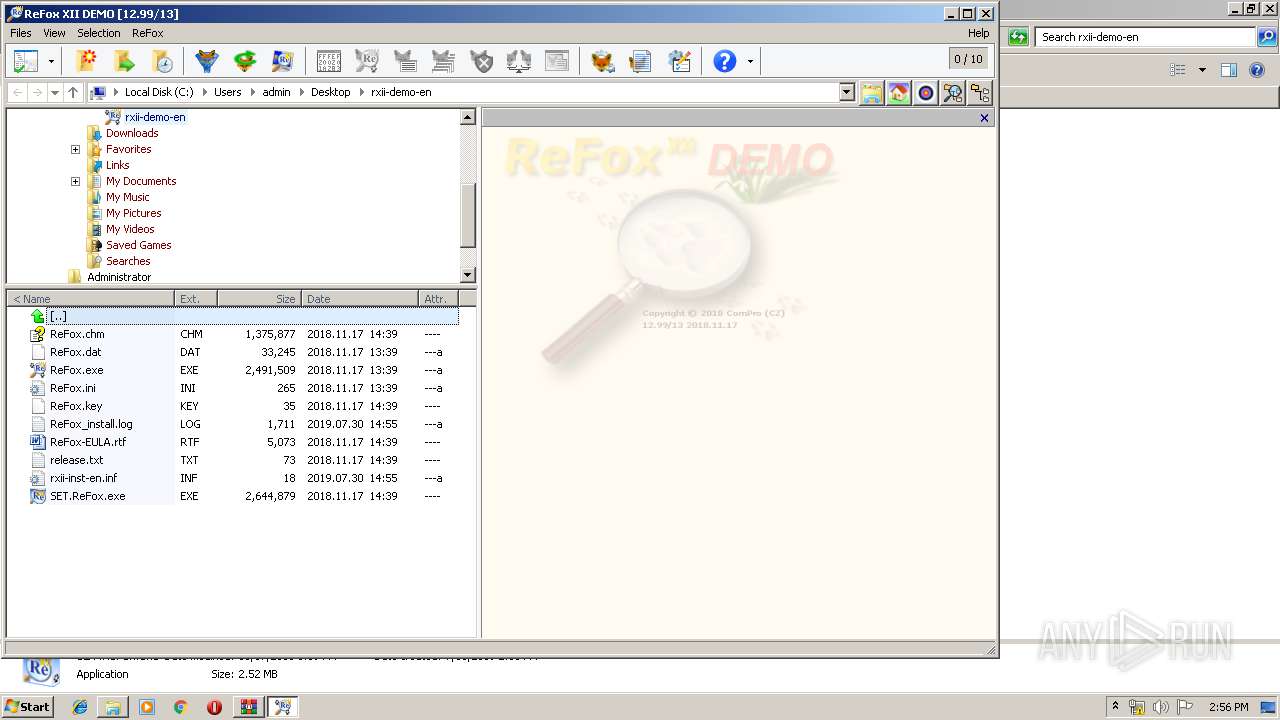Screen dimensions: 1280x720
Task: Click the folder with green arrow icon
Action: 124,61
